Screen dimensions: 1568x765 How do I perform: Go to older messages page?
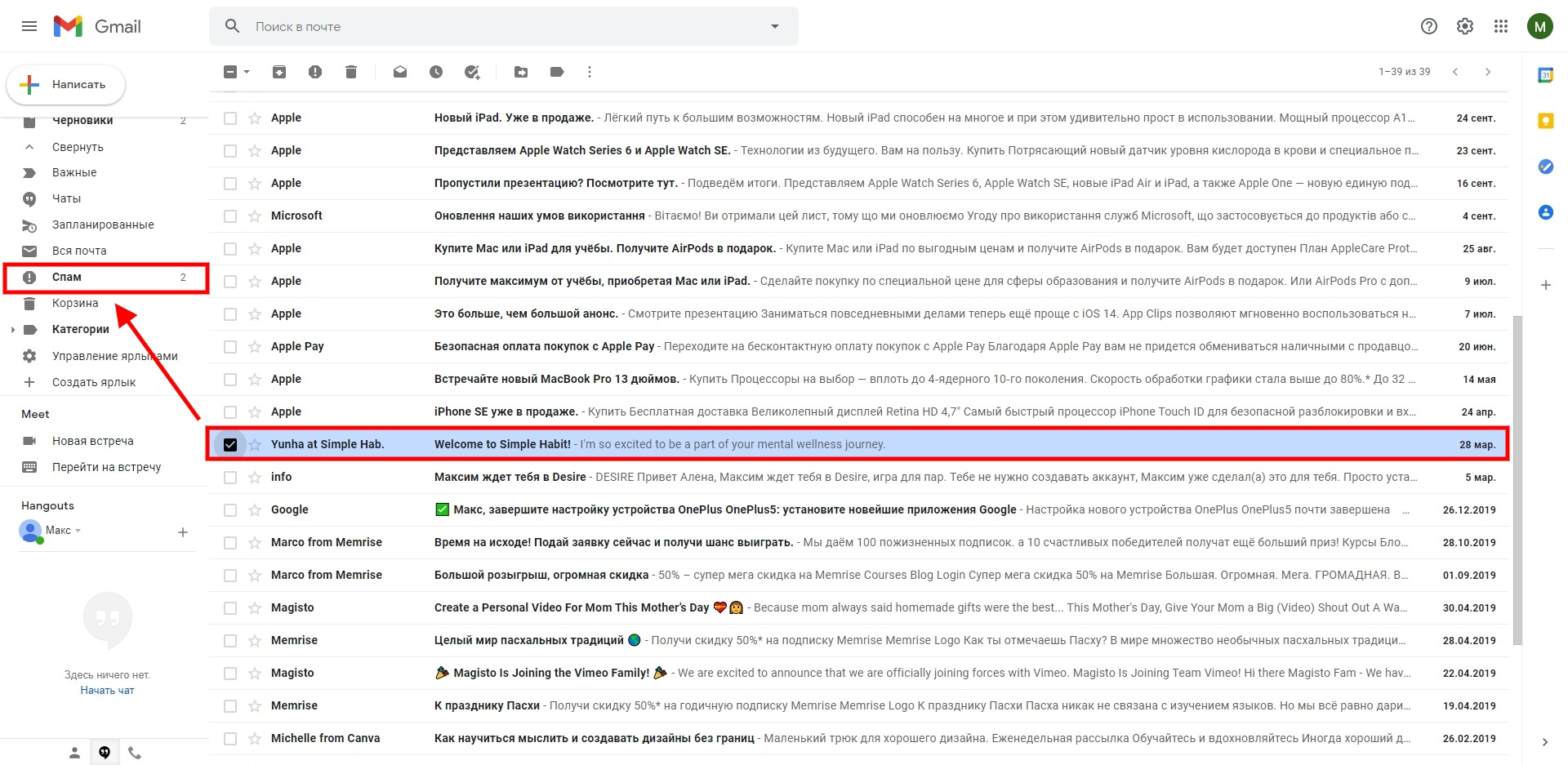(1488, 72)
